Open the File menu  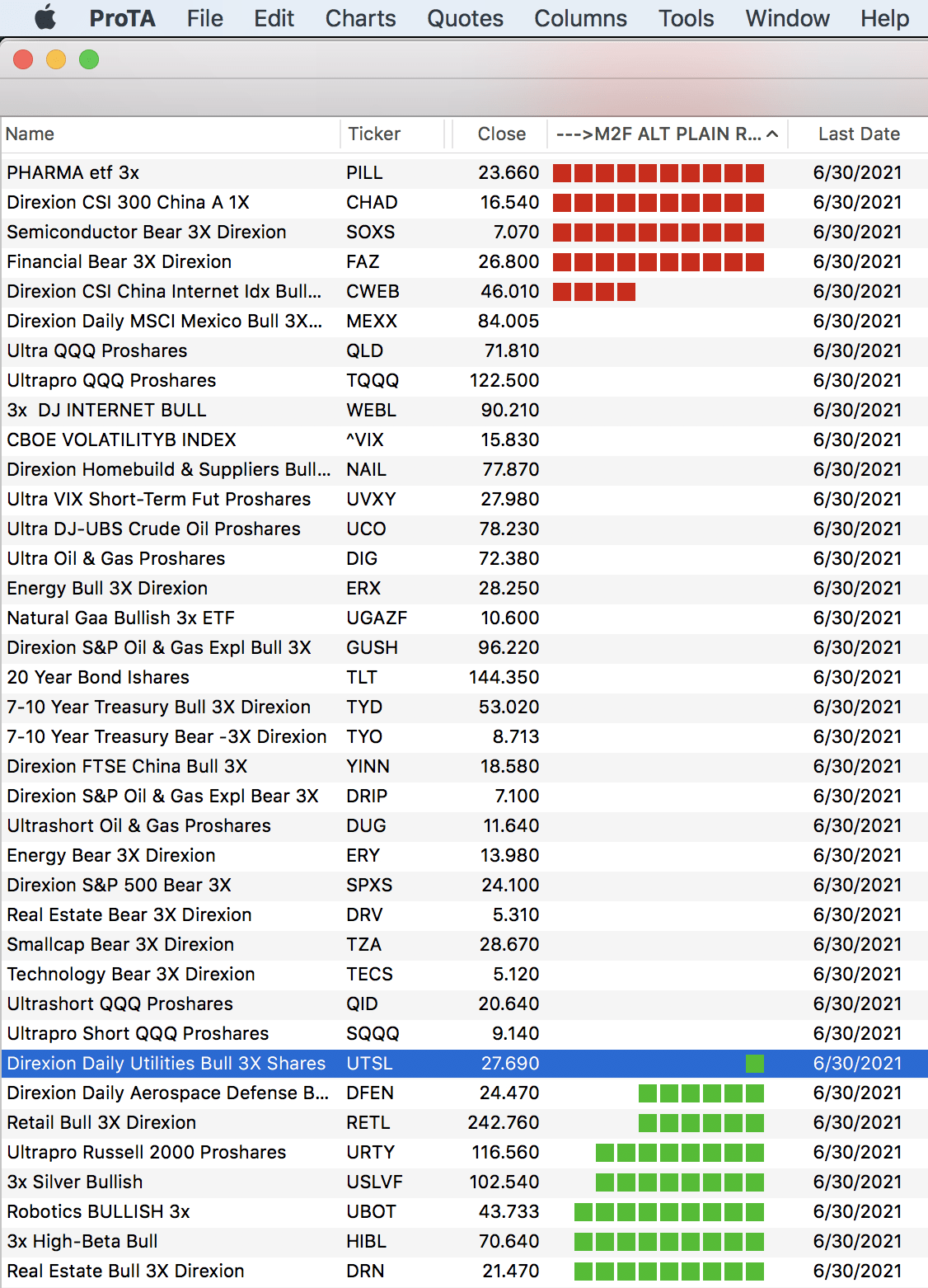pos(205,18)
